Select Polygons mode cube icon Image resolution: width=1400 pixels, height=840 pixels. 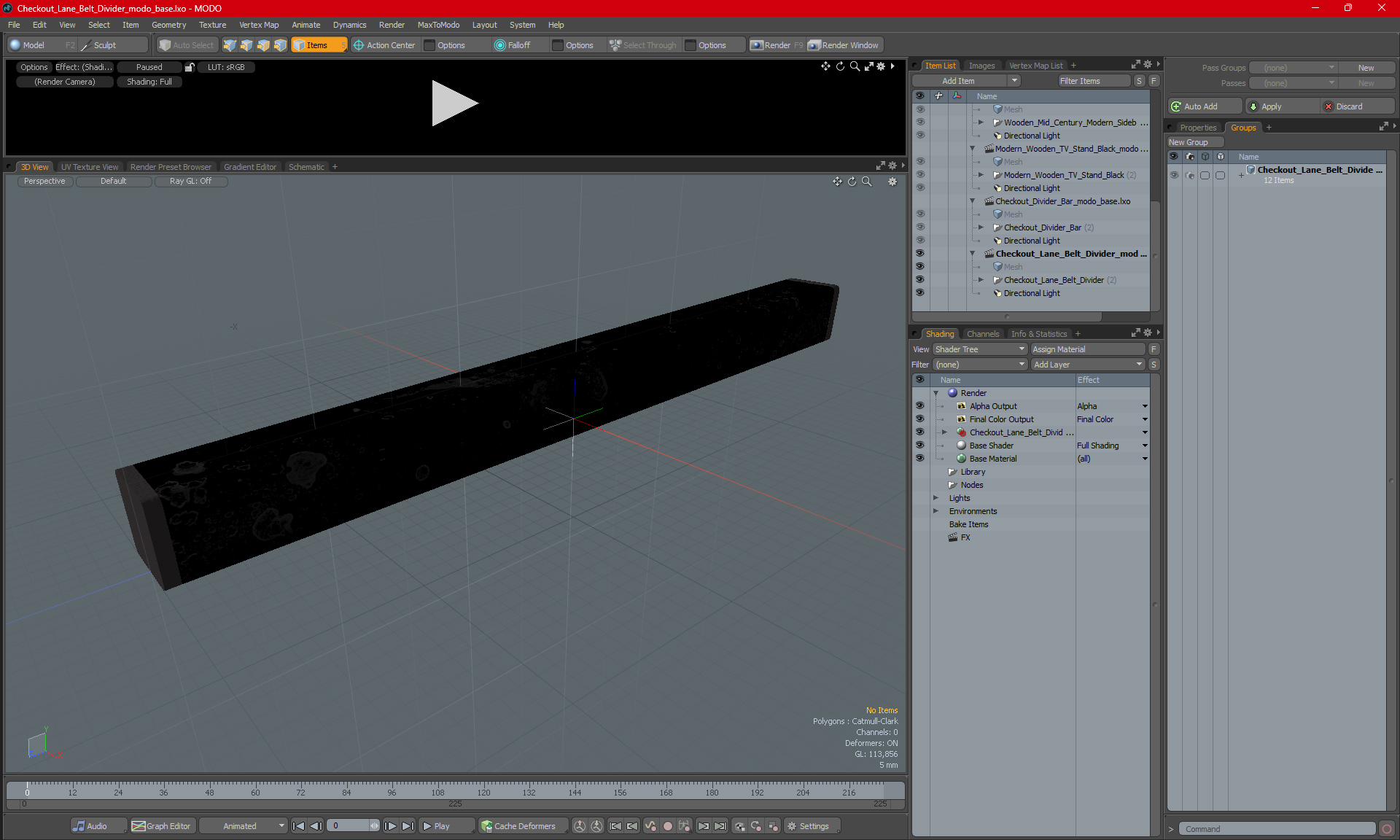(263, 45)
